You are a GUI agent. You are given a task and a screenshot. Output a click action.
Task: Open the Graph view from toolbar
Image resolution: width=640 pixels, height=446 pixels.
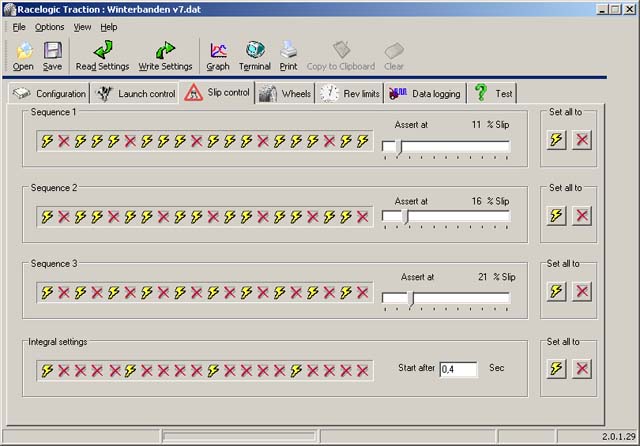(218, 55)
